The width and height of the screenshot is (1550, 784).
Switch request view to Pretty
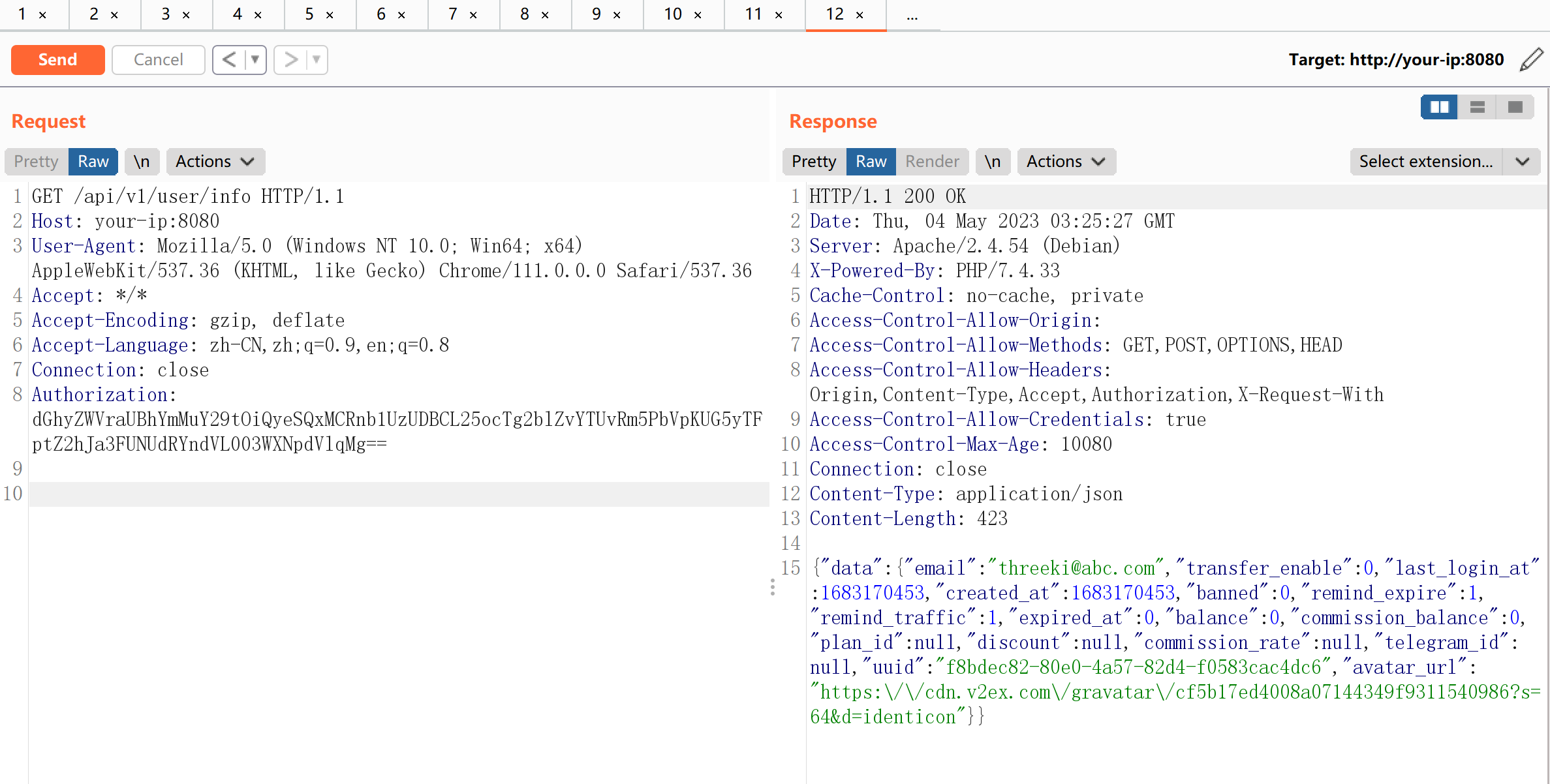pyautogui.click(x=36, y=162)
